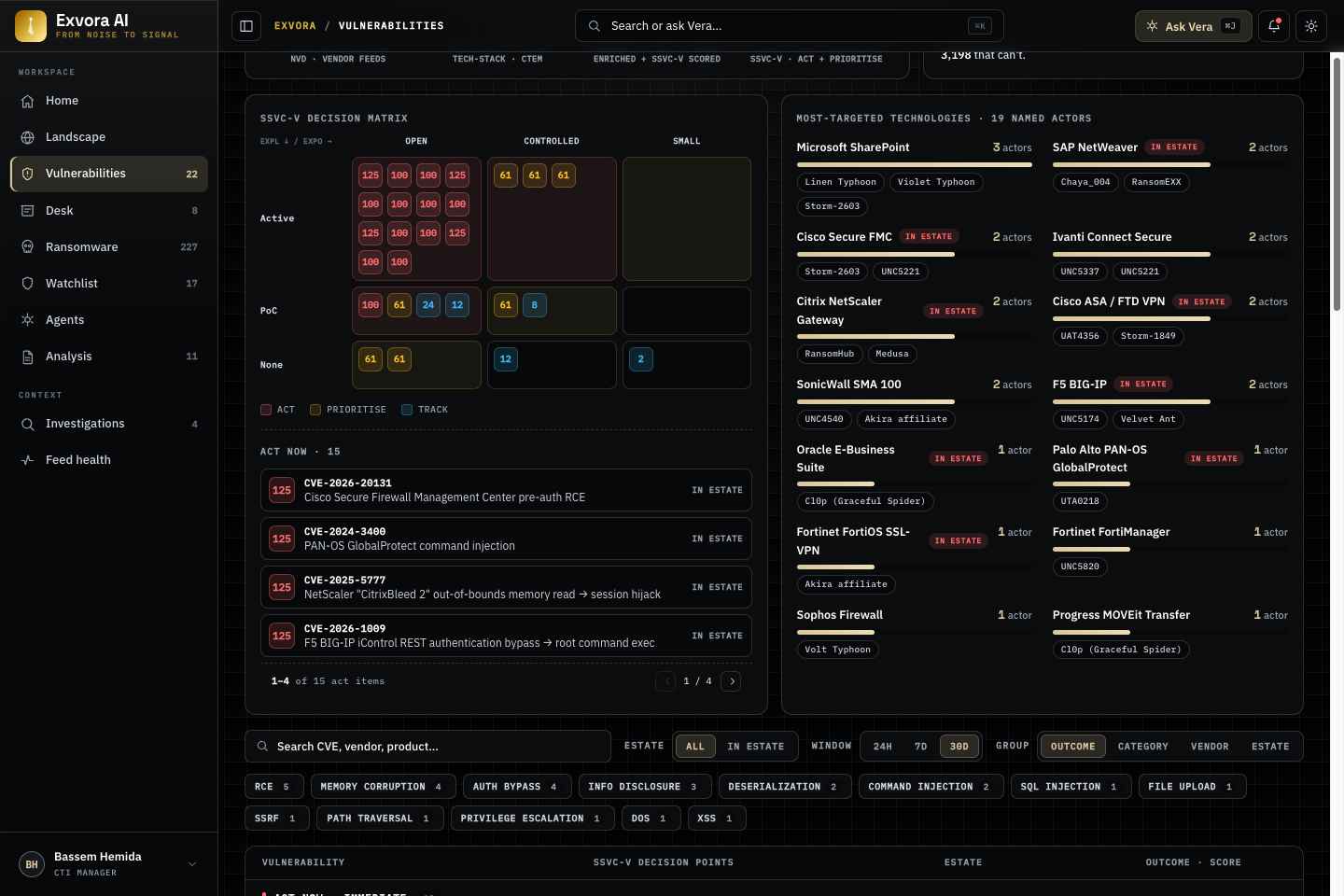Group results by CATEGORY
1344x896 pixels.
pyautogui.click(x=1143, y=747)
